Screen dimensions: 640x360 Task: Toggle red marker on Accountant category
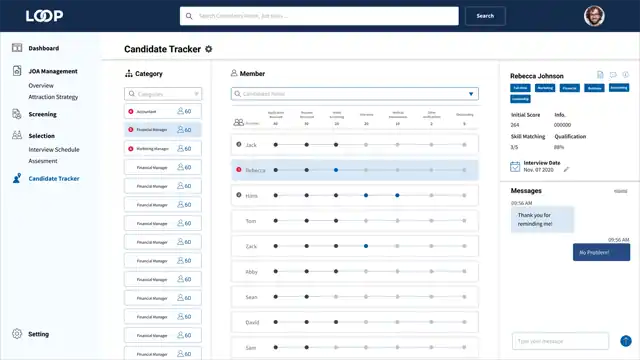pyautogui.click(x=131, y=111)
